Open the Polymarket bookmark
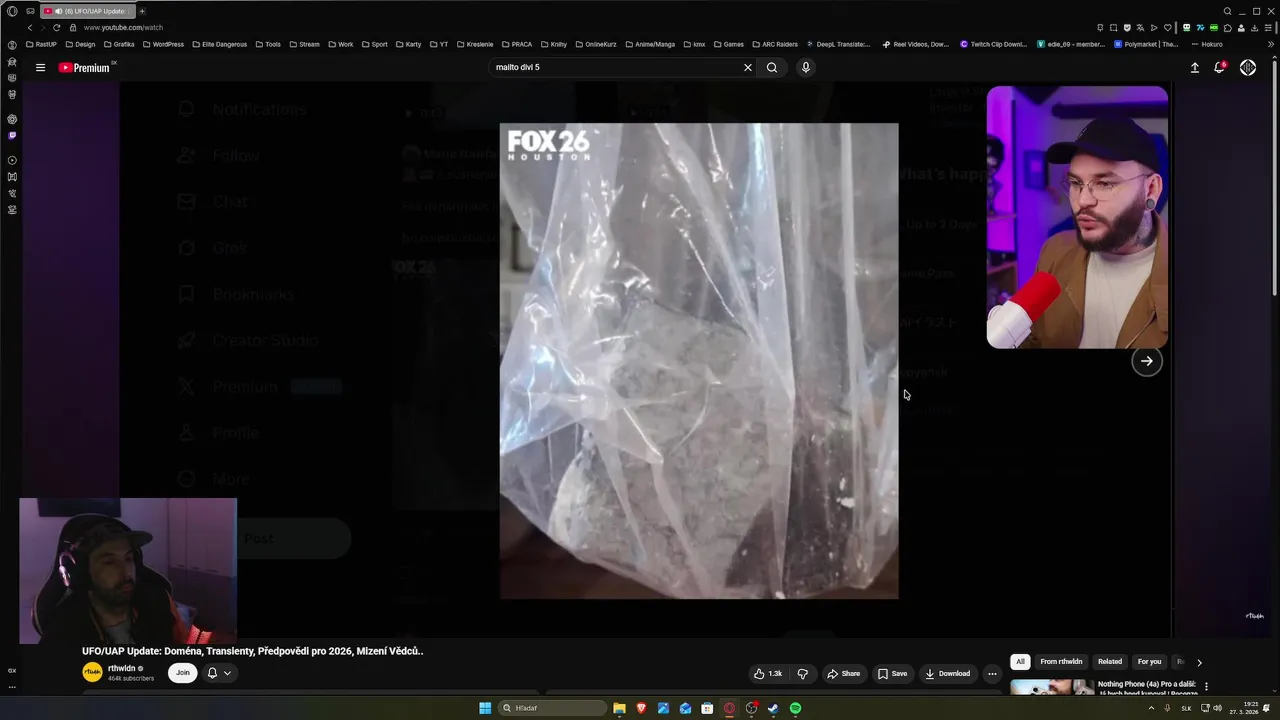This screenshot has height=720, width=1280. (x=1146, y=44)
